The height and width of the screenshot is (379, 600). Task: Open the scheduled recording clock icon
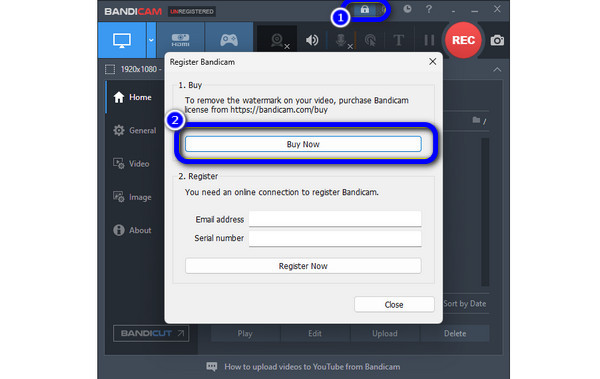407,9
